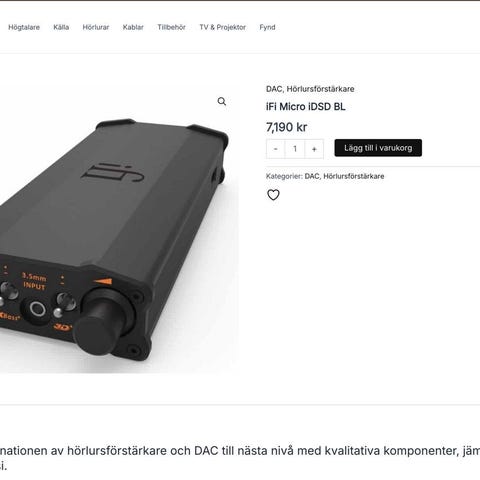
Task: Click the magnifier zoom icon on product image
Action: pos(222,101)
